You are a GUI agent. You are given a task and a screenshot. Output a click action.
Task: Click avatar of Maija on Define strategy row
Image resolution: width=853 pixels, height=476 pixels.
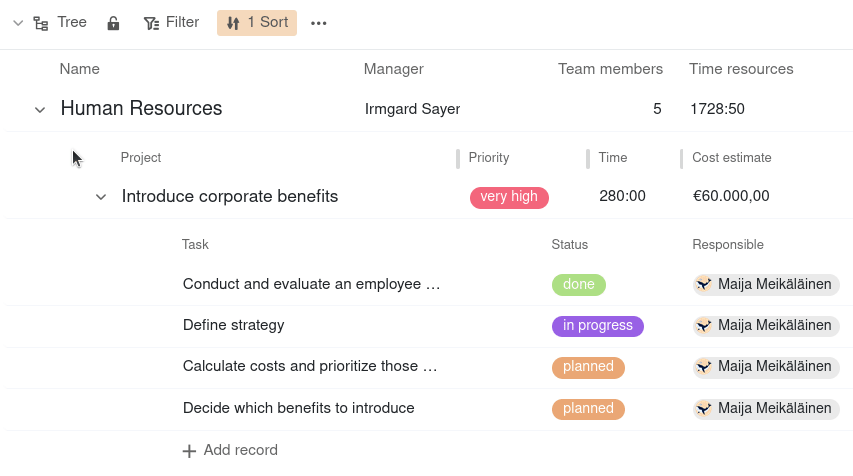coord(704,325)
